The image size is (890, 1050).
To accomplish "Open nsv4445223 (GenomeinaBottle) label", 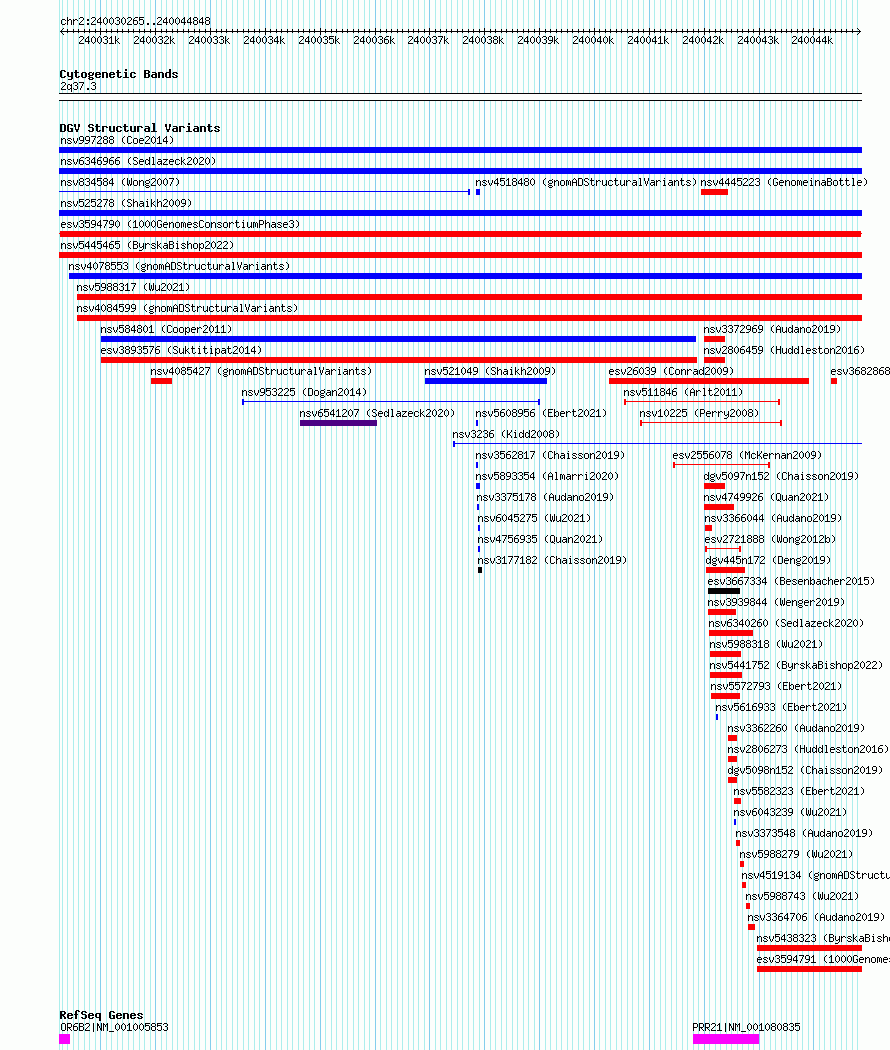I will [x=784, y=182].
